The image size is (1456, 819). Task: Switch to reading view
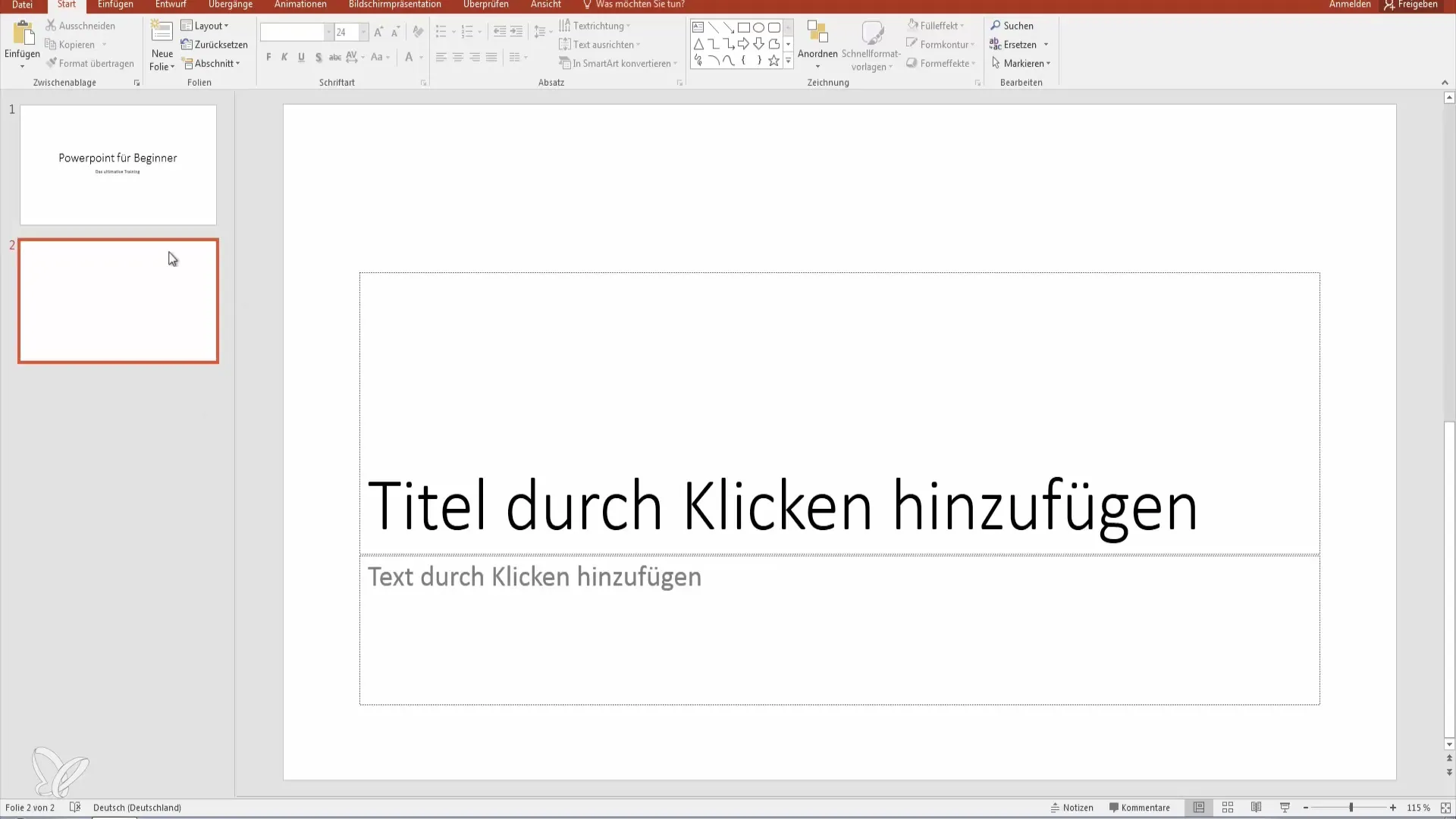click(x=1257, y=808)
